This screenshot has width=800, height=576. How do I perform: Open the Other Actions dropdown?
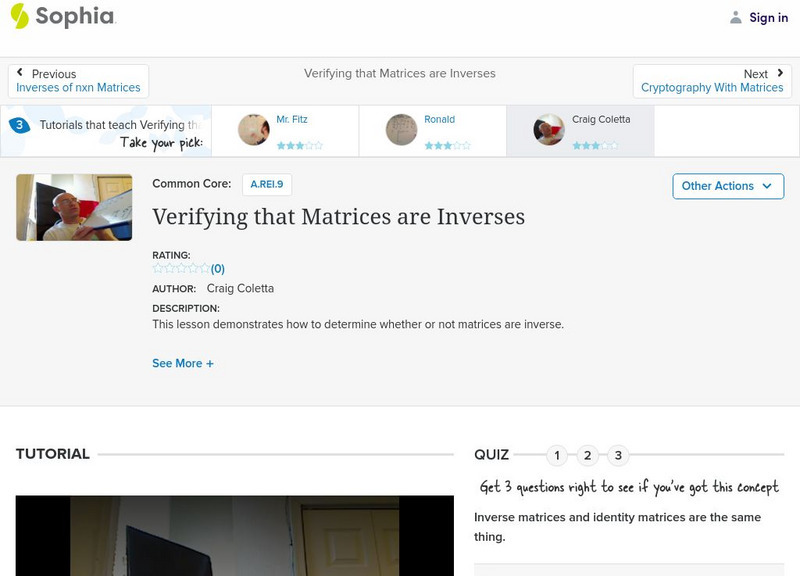tap(727, 186)
